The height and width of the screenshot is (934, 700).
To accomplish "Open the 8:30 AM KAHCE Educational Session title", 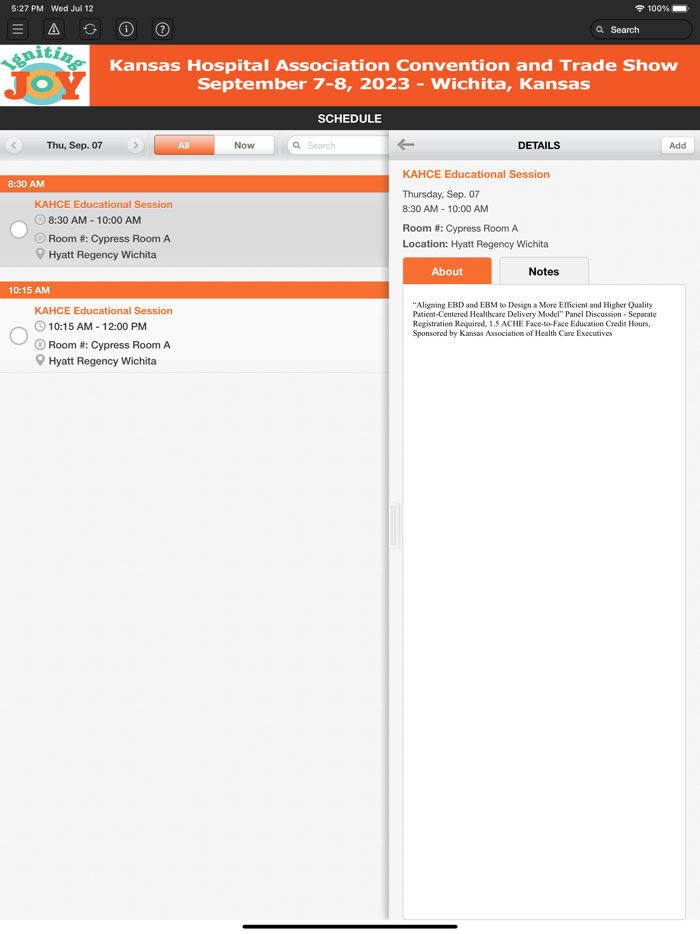I will tap(104, 204).
